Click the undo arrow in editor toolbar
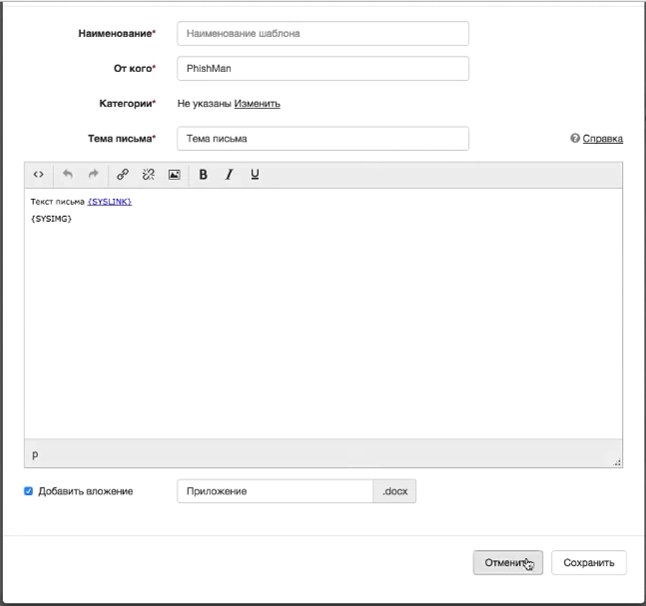This screenshot has height=606, width=646. tap(68, 174)
